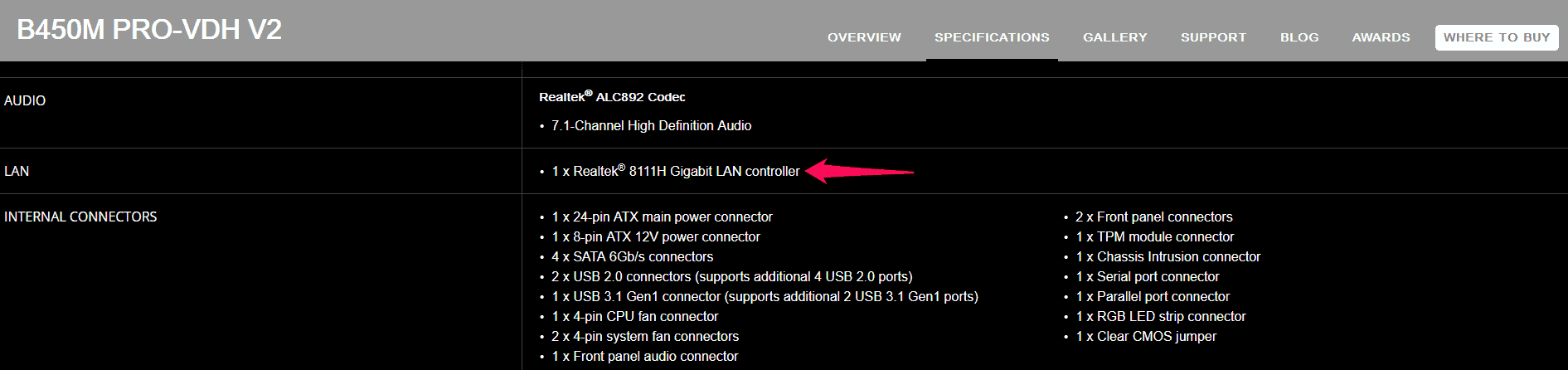This screenshot has width=1568, height=370.
Task: Click the Realtek ALC892 Codec heading
Action: (x=612, y=97)
